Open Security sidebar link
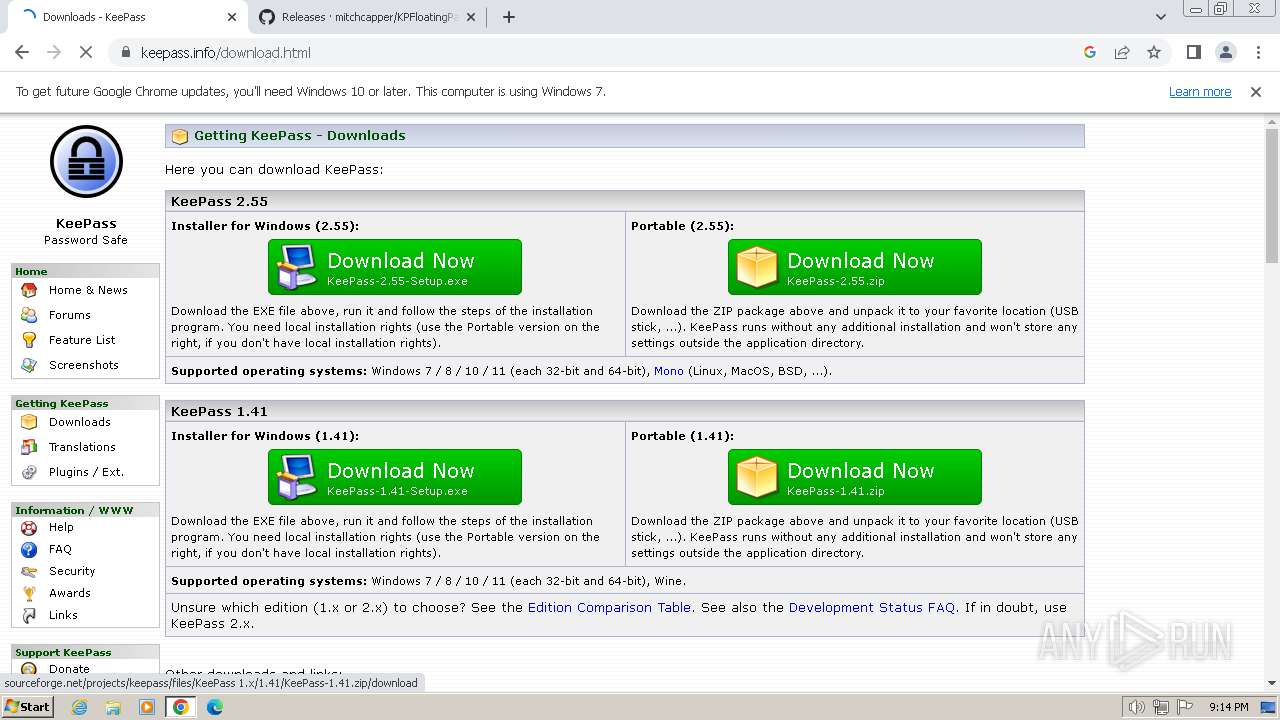Image resolution: width=1280 pixels, height=720 pixels. [72, 571]
